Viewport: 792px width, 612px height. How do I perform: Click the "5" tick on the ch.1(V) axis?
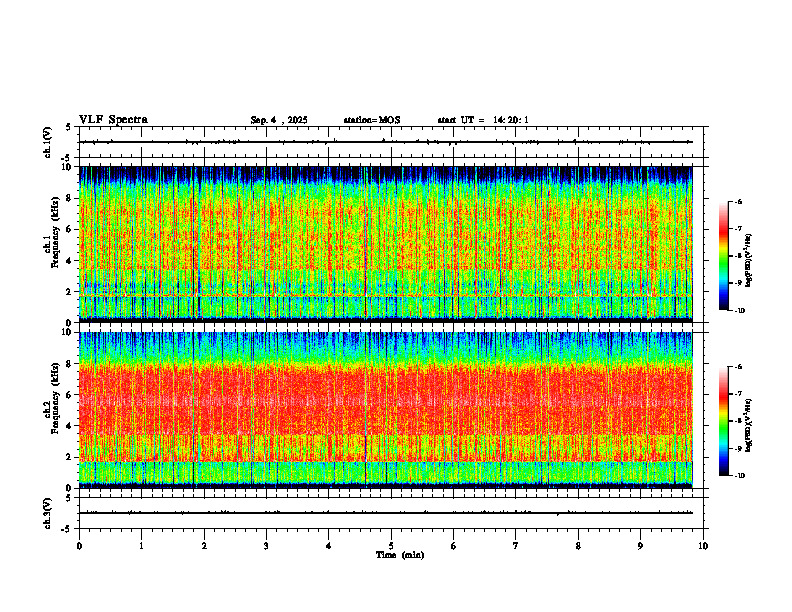click(x=69, y=127)
